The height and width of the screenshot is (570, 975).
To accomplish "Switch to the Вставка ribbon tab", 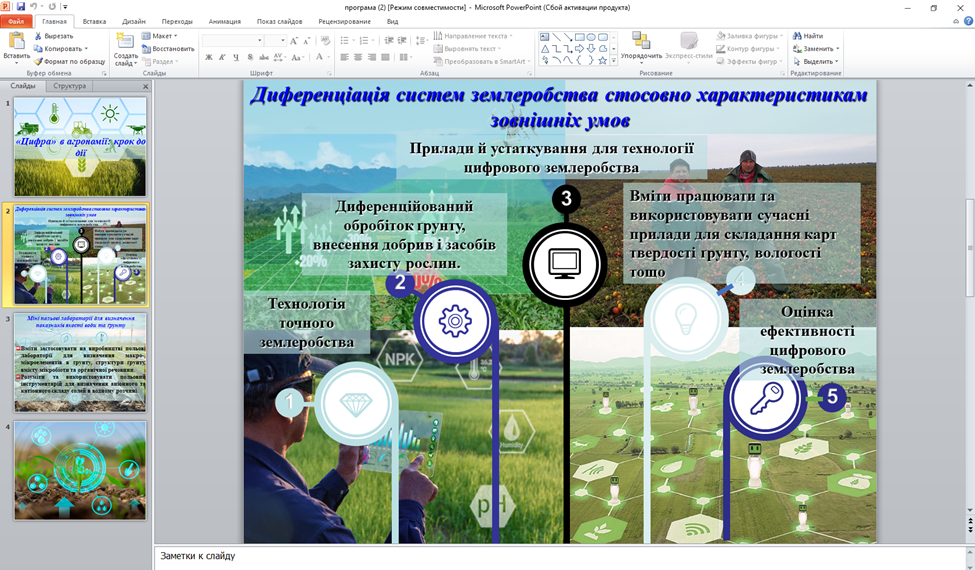I will [94, 21].
